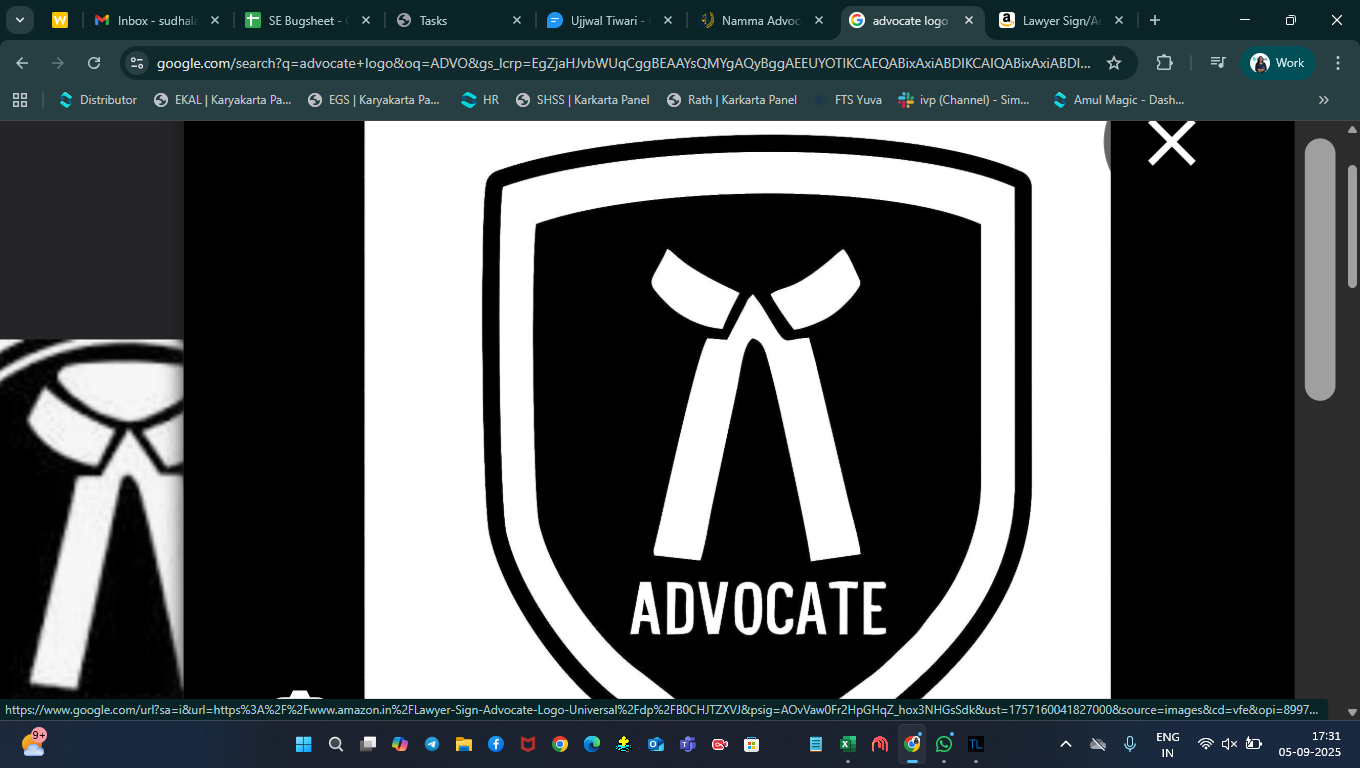Expand the hidden bookmarks overflow chevron
Viewport: 1360px width, 768px height.
1324,100
